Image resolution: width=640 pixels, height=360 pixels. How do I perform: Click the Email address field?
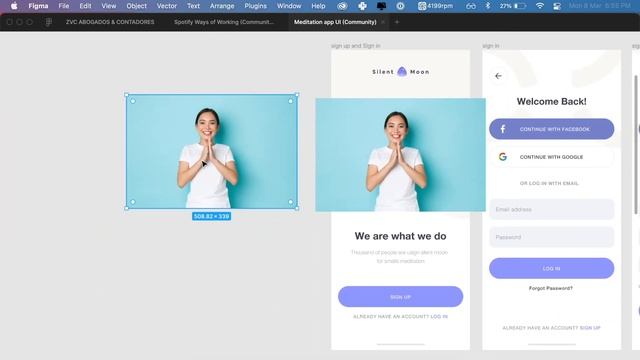(551, 209)
